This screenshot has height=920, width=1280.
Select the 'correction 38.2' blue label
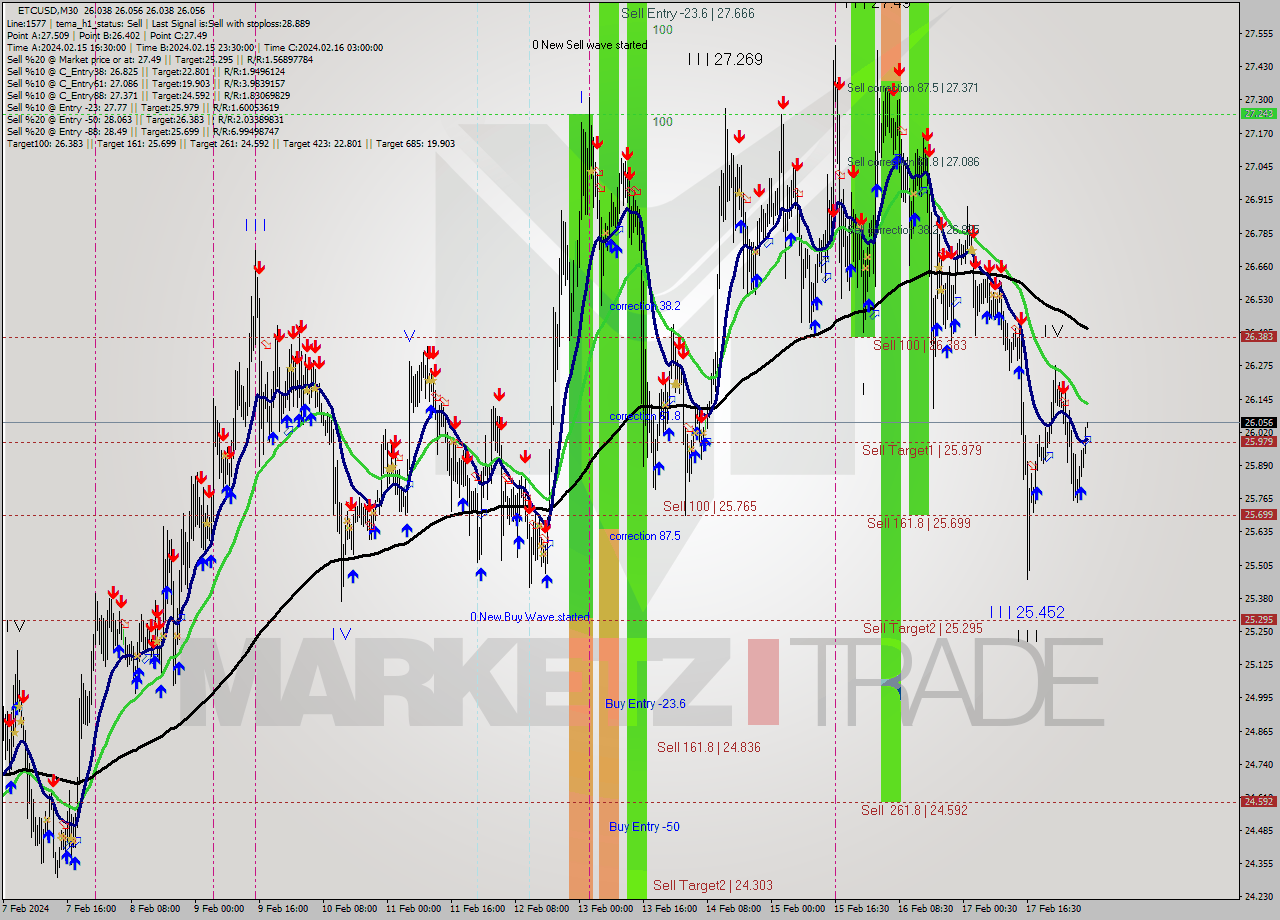(x=645, y=306)
